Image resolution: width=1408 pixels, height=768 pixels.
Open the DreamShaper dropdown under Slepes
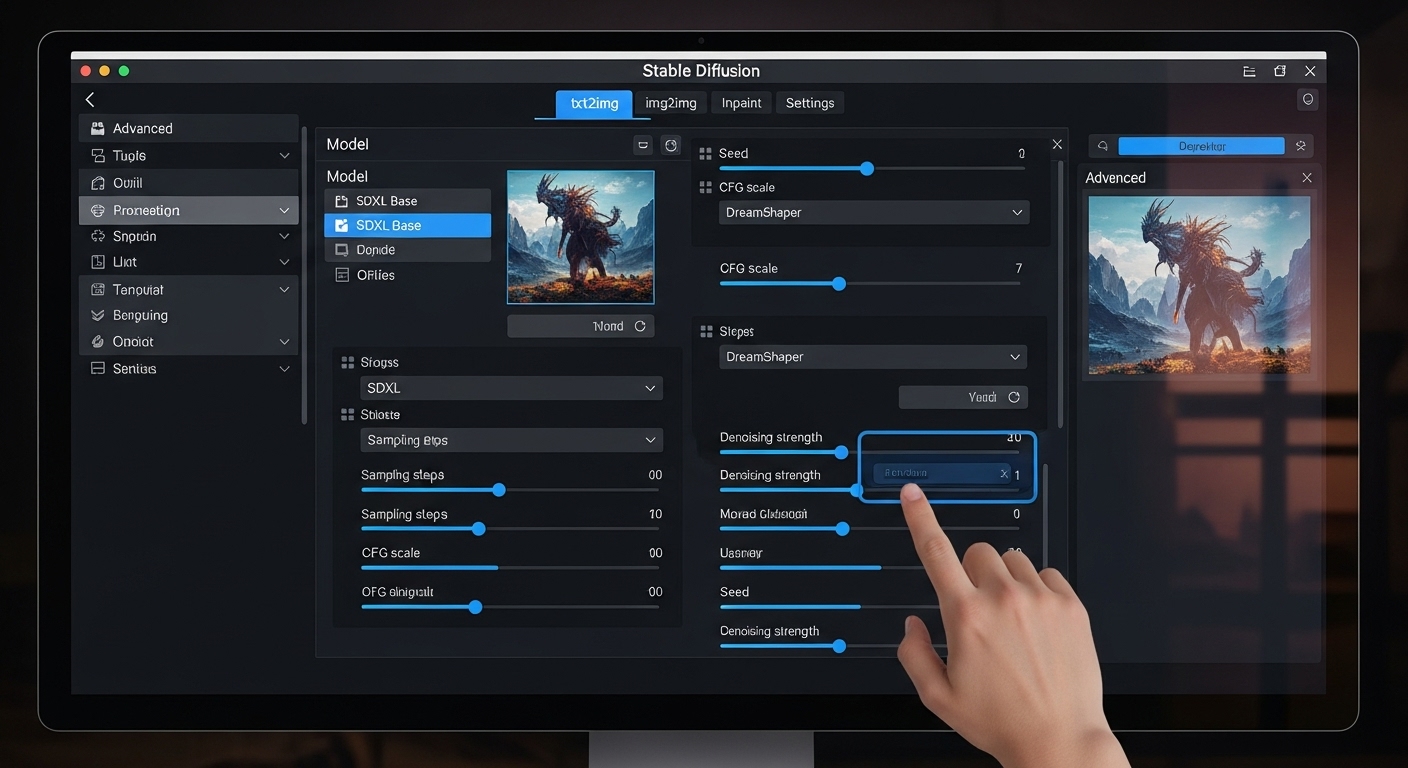click(x=873, y=357)
